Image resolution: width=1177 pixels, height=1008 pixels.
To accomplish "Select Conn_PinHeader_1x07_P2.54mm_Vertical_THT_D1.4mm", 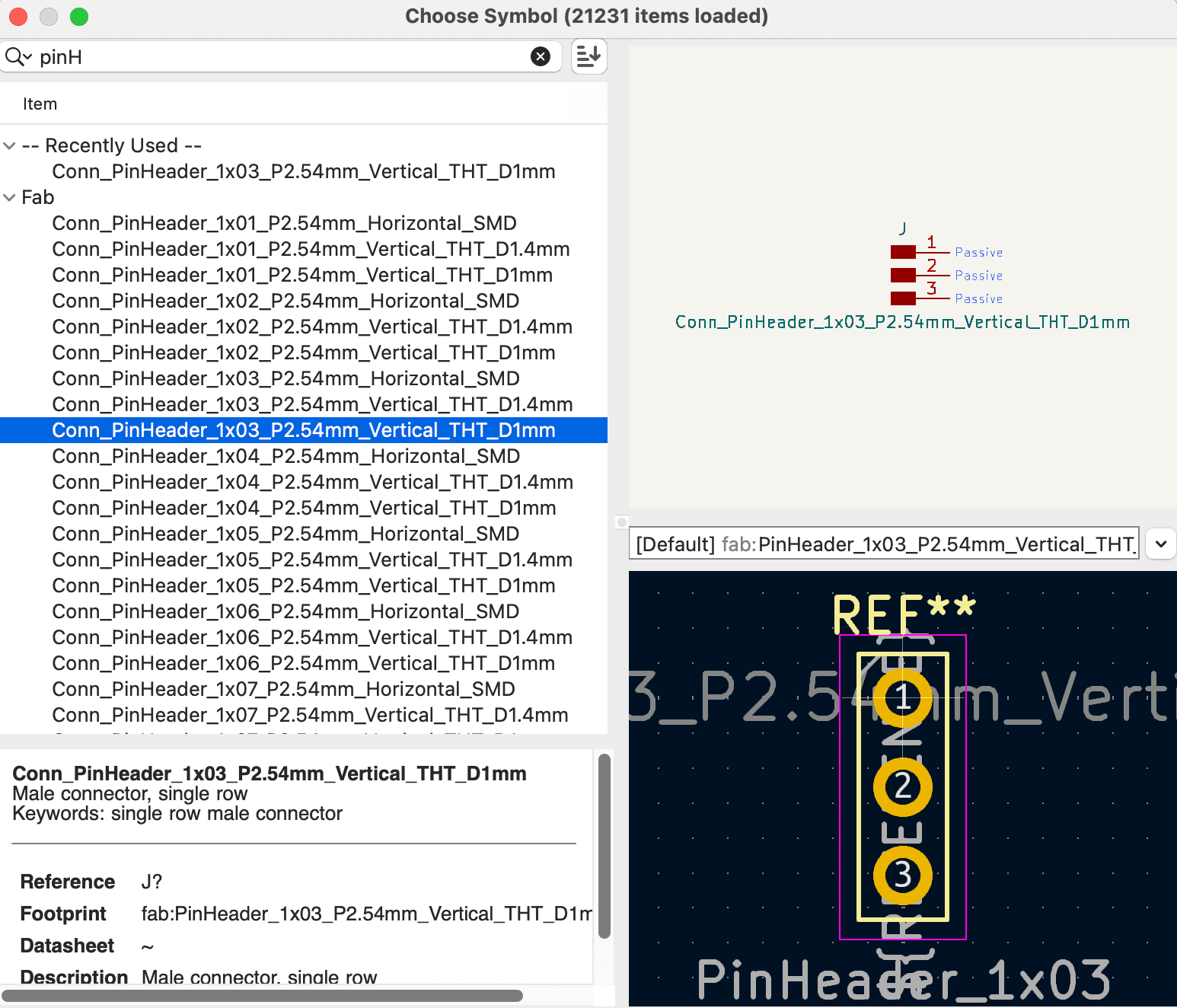I will tap(310, 715).
